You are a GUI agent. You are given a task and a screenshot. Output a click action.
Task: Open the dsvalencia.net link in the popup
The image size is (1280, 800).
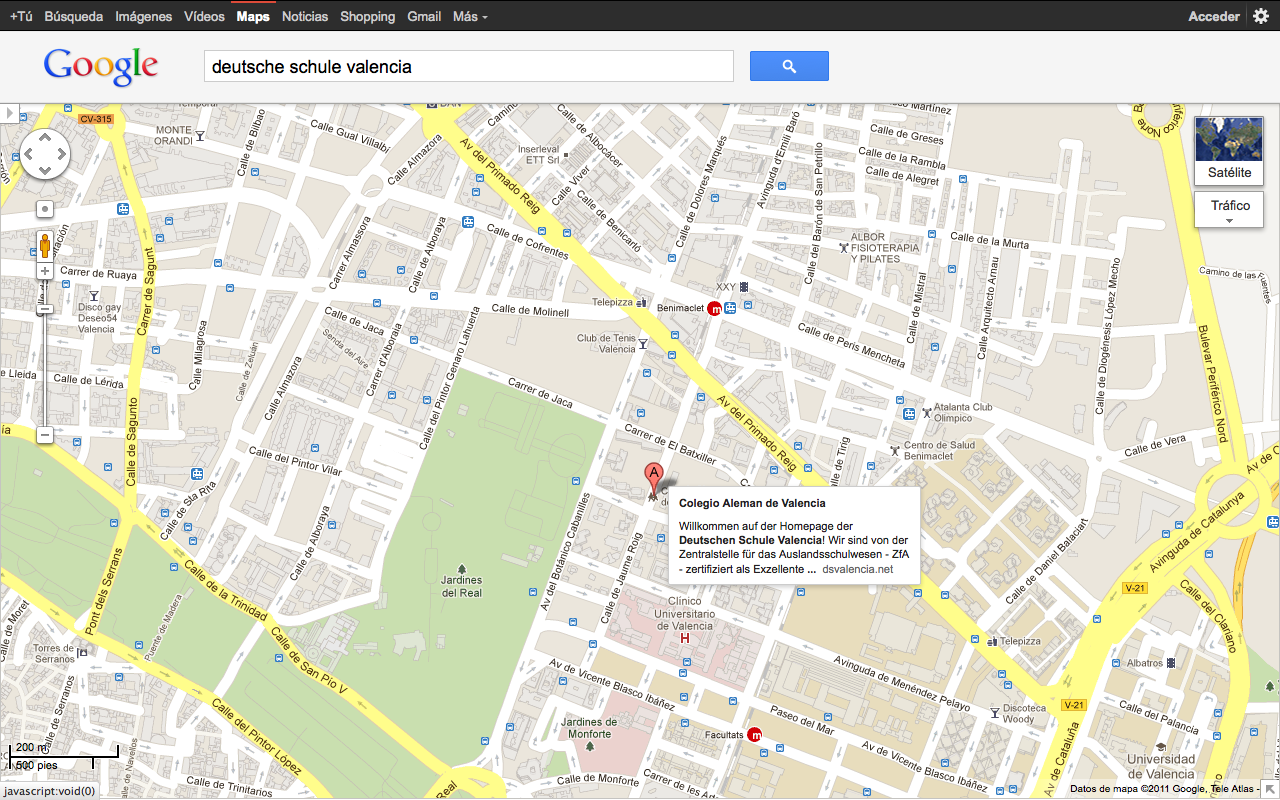point(856,569)
